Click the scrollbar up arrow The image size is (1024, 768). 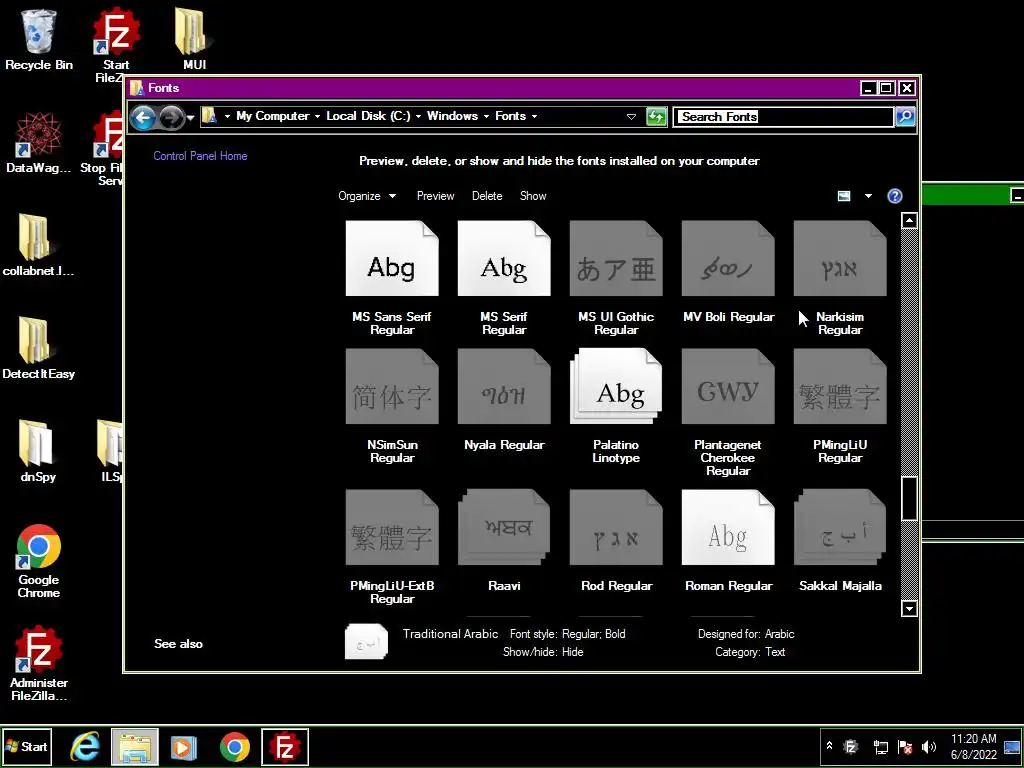pos(909,221)
